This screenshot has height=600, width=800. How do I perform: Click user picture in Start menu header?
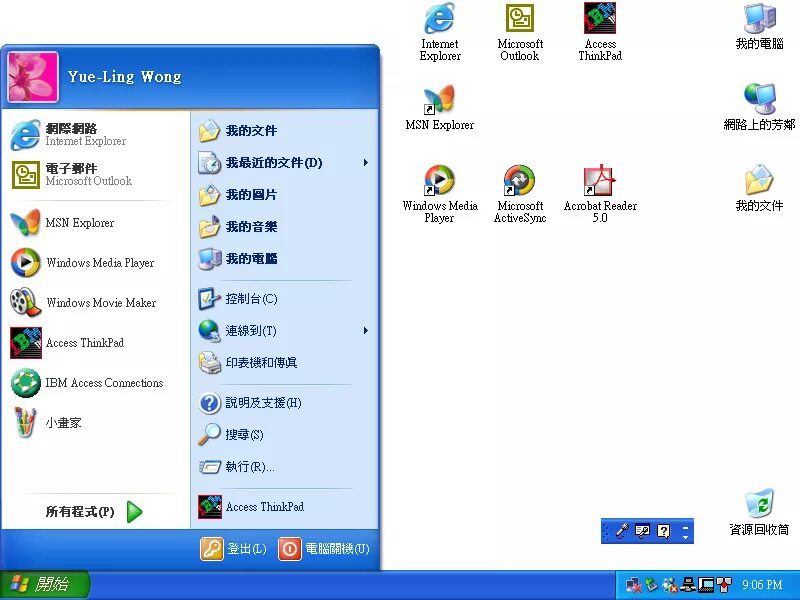(33, 77)
